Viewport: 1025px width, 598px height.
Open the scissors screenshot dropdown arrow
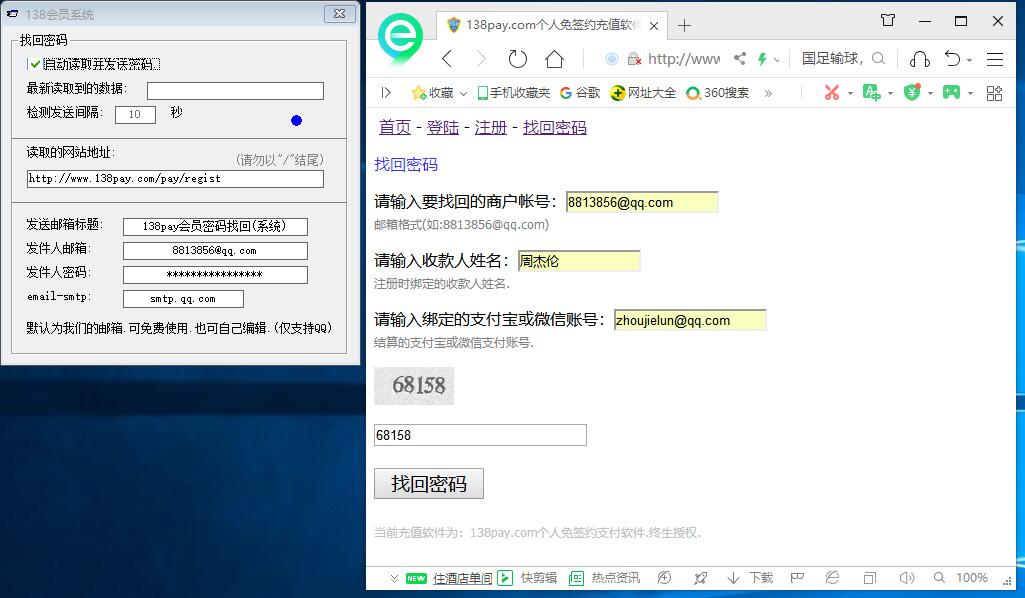pos(850,93)
